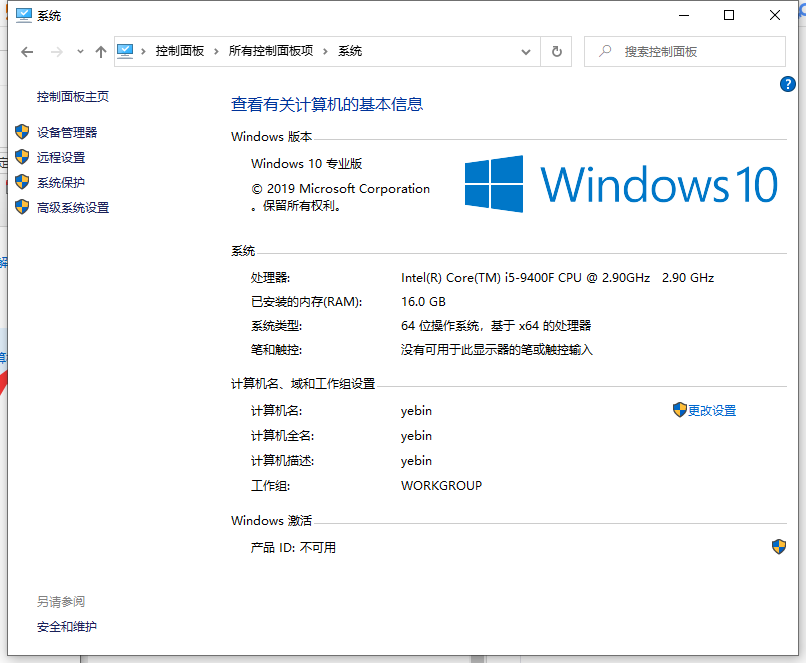Select 系统保护 in the sidebar

click(x=59, y=182)
